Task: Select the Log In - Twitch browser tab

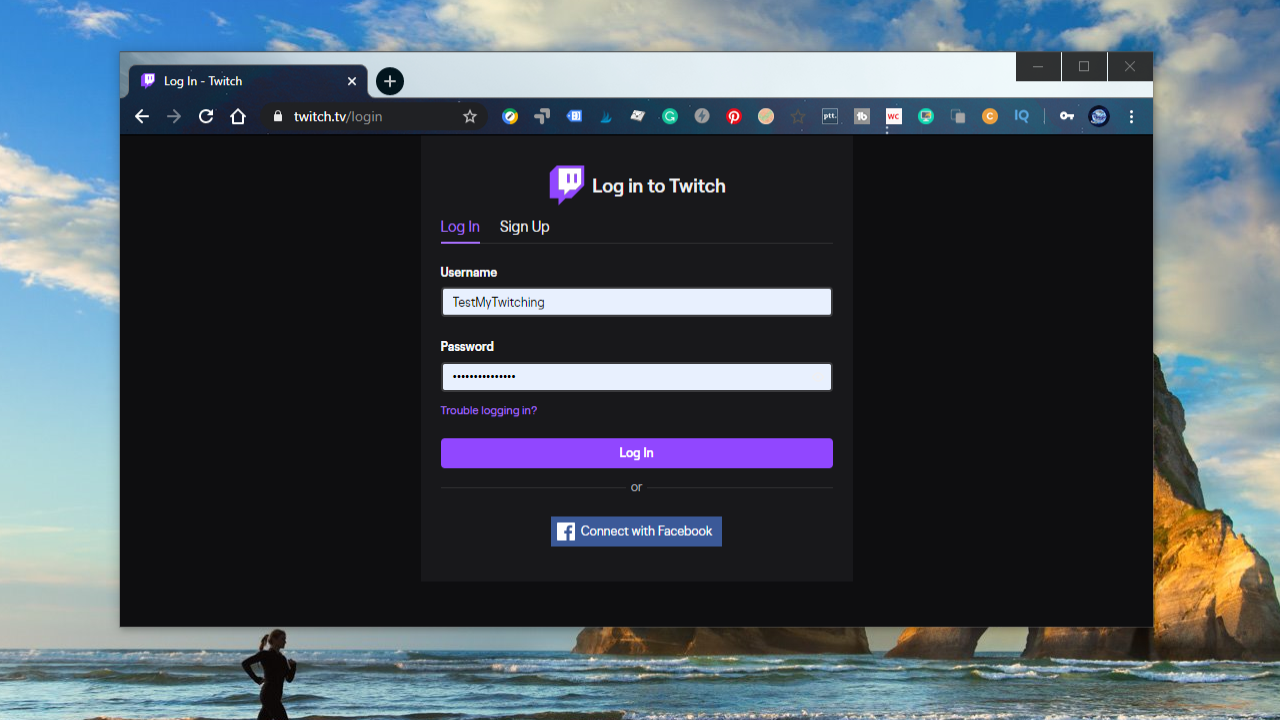Action: click(x=249, y=81)
